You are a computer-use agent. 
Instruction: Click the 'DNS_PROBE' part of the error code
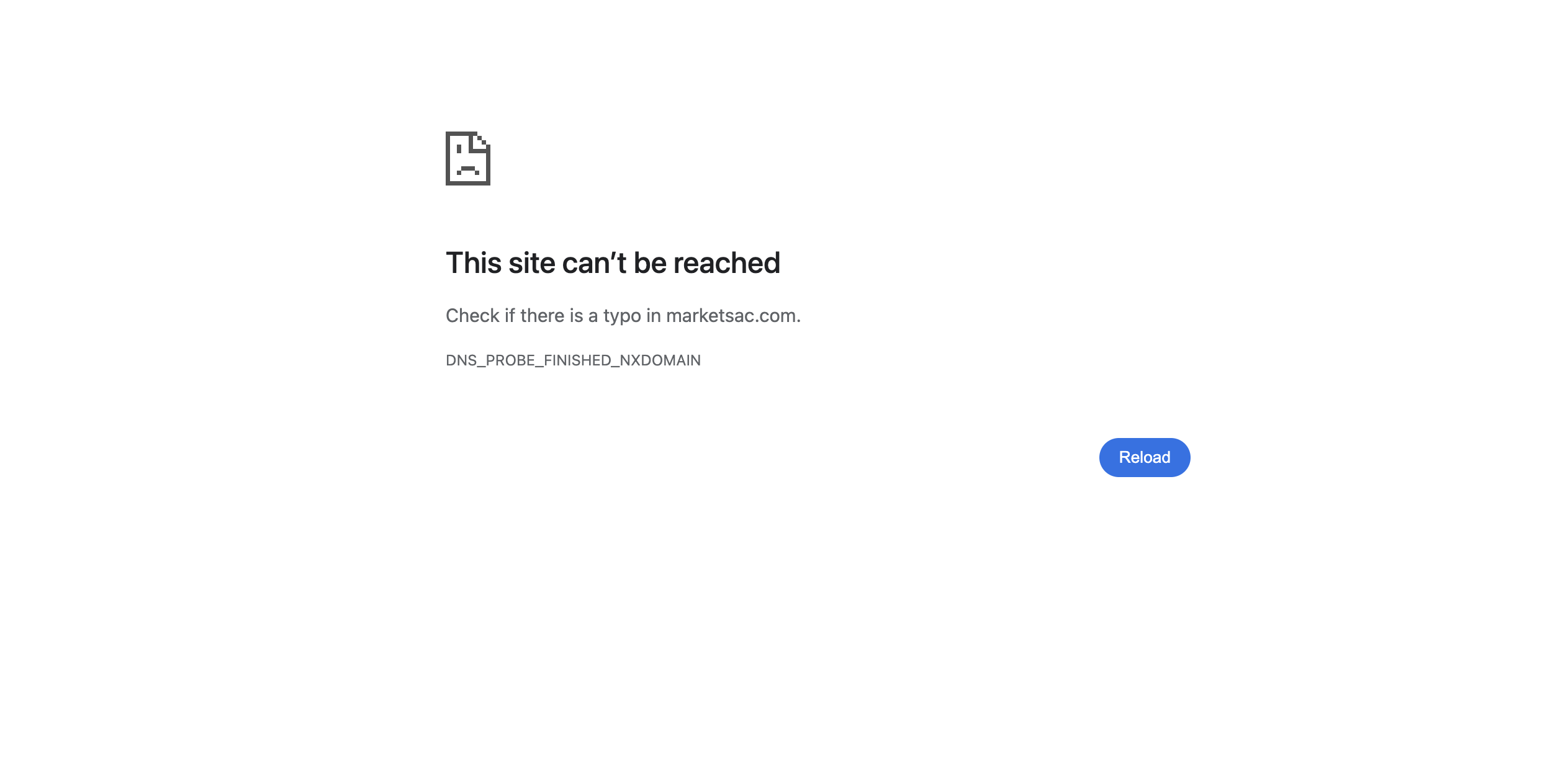(x=490, y=360)
